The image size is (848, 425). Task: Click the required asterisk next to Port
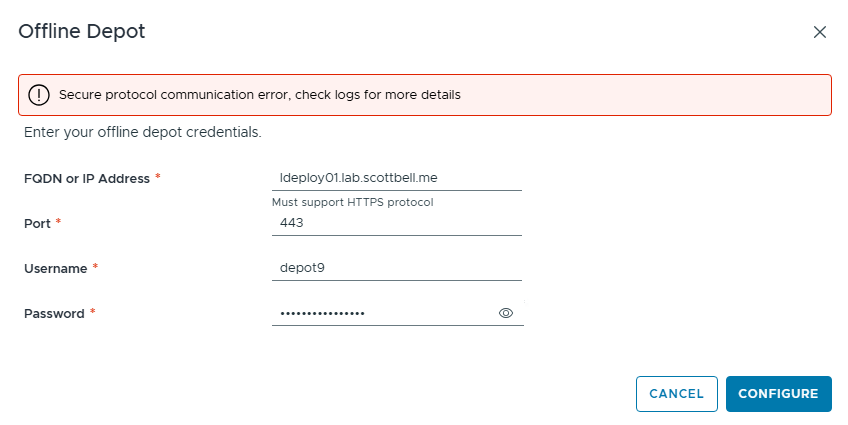pos(58,223)
